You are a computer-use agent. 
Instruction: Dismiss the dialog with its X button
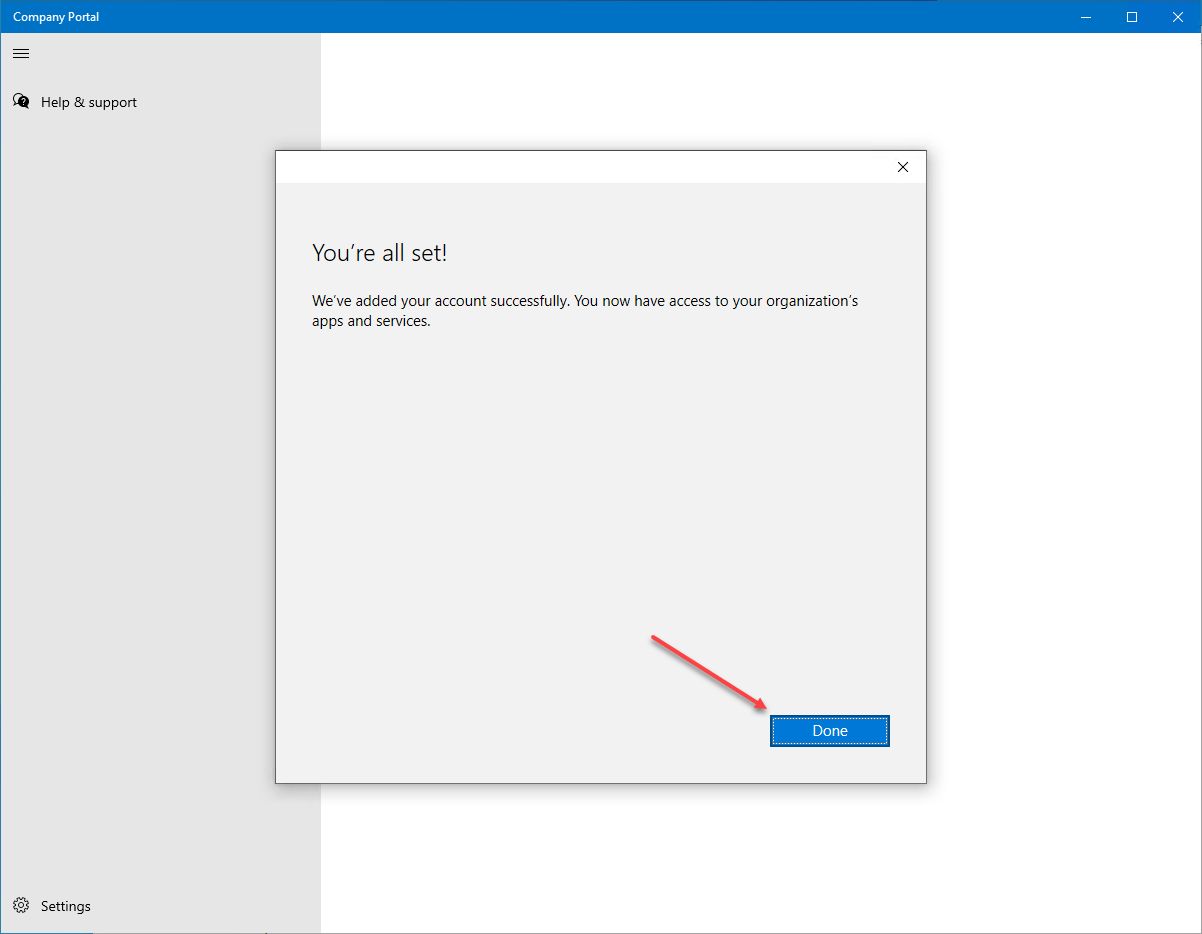(x=903, y=167)
